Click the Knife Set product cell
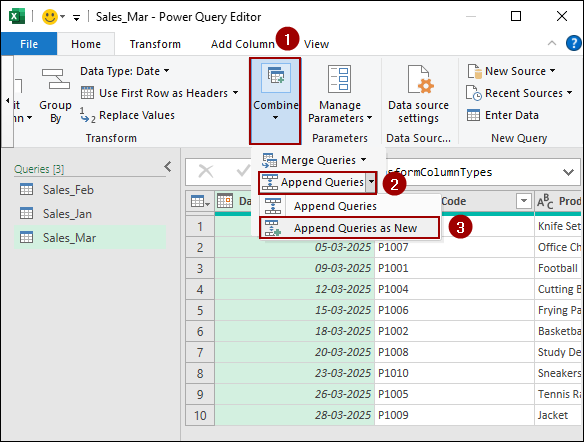Image resolution: width=584 pixels, height=442 pixels. tap(558, 226)
